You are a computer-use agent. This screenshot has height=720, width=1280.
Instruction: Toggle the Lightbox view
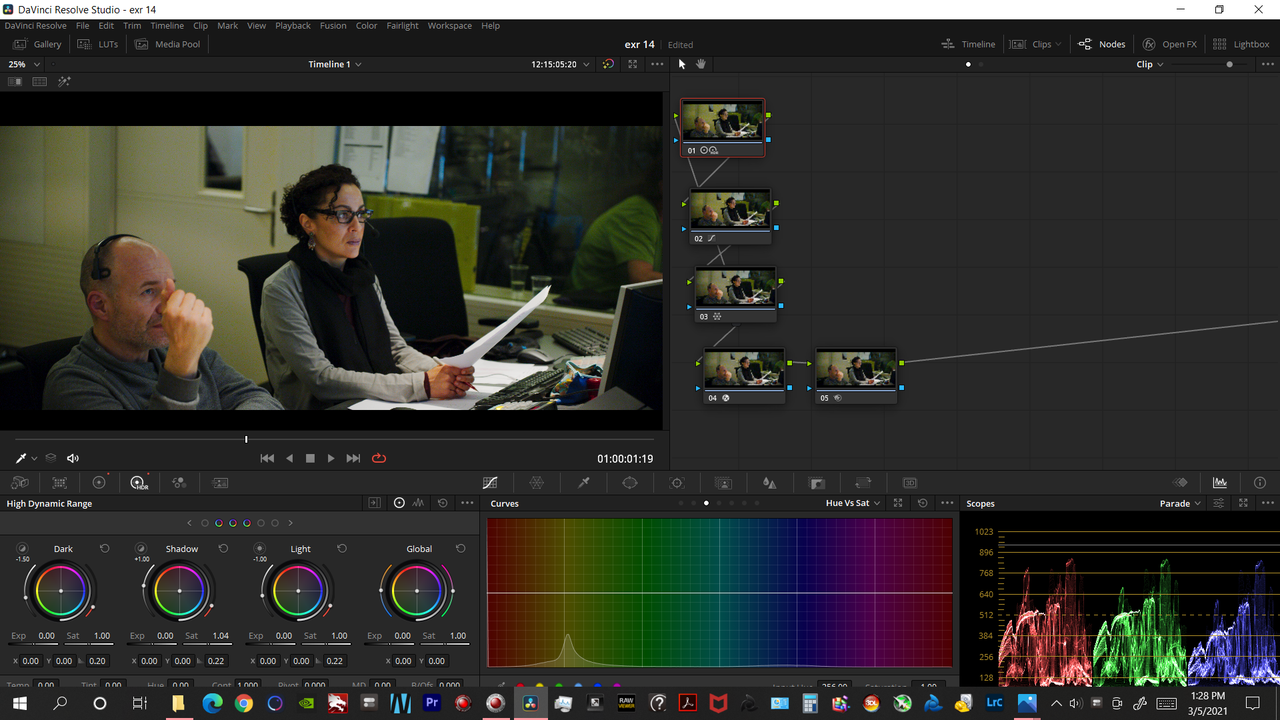coord(1241,44)
